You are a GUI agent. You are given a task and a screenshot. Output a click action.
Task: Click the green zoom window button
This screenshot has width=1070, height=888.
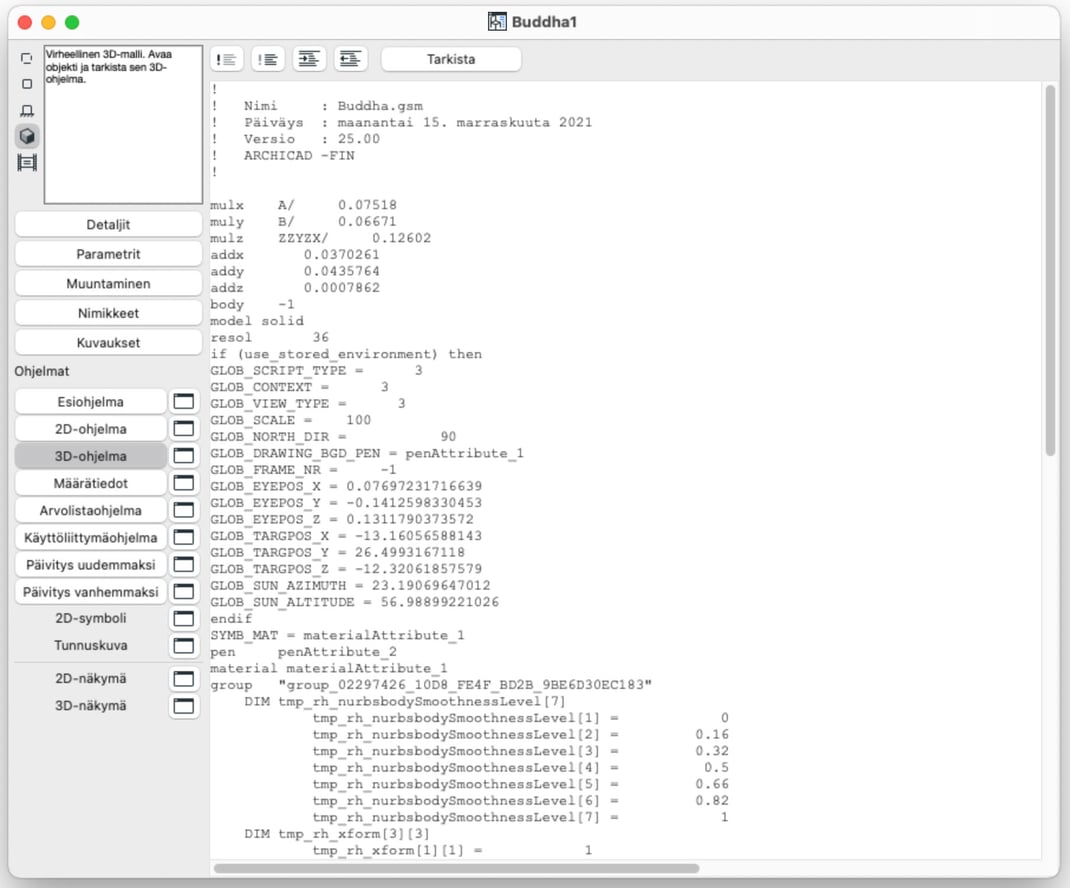click(72, 23)
